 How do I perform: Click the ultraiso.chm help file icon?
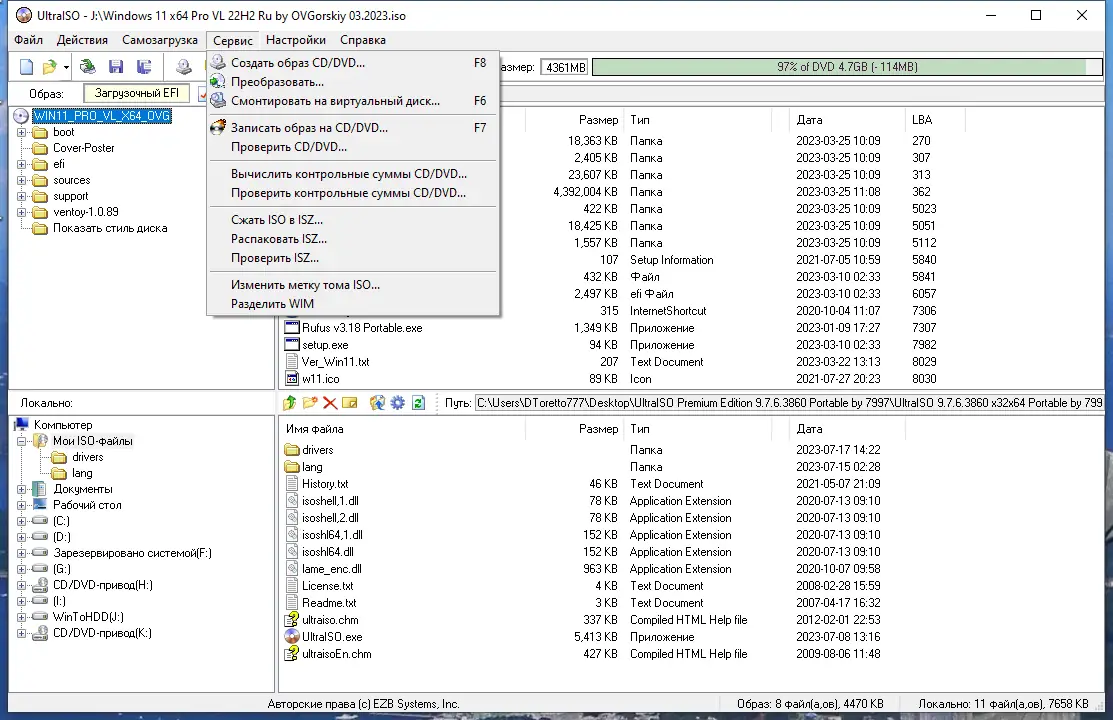point(292,620)
